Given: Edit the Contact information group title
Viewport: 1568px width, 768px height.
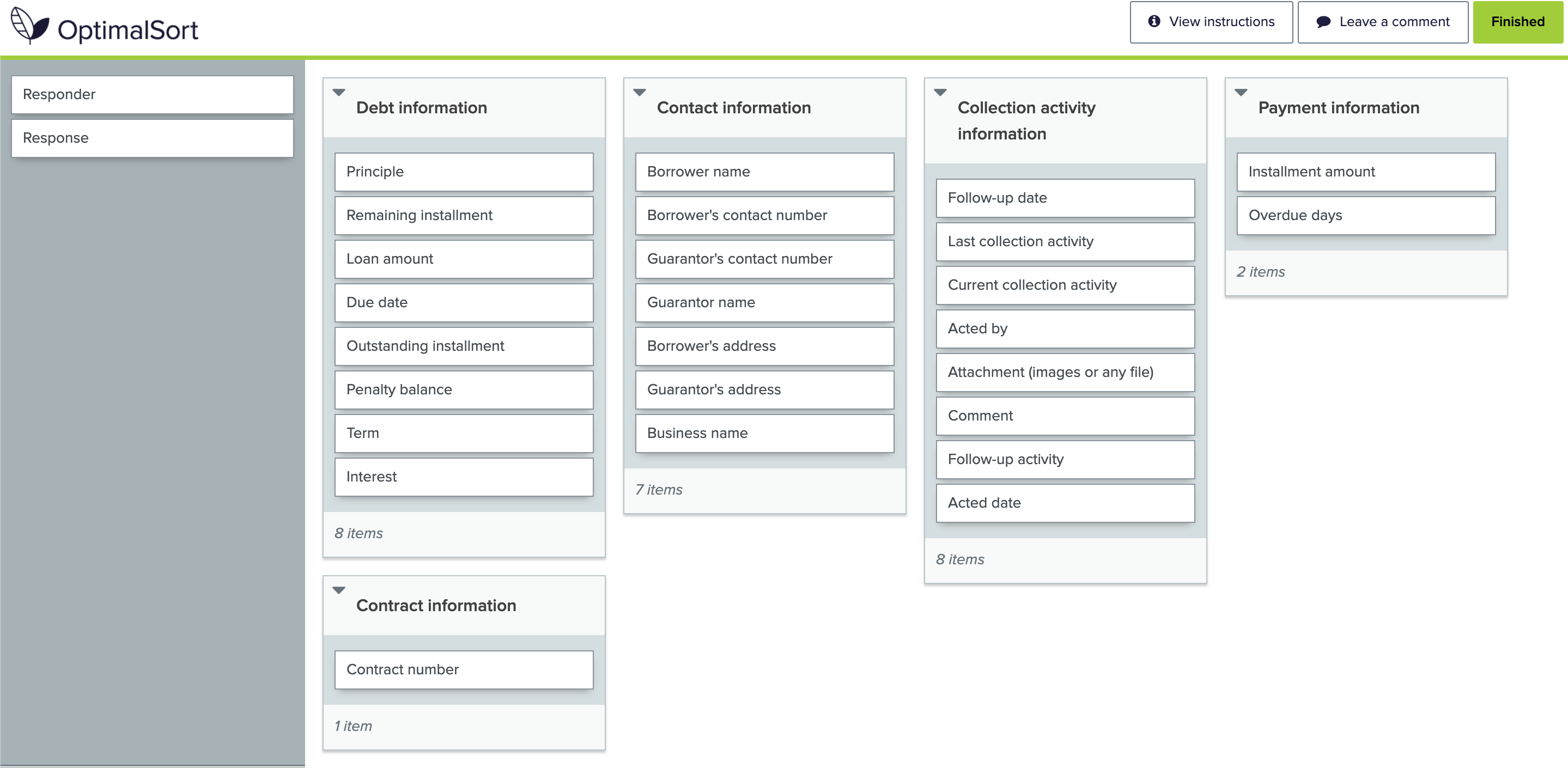Looking at the screenshot, I should [x=733, y=108].
